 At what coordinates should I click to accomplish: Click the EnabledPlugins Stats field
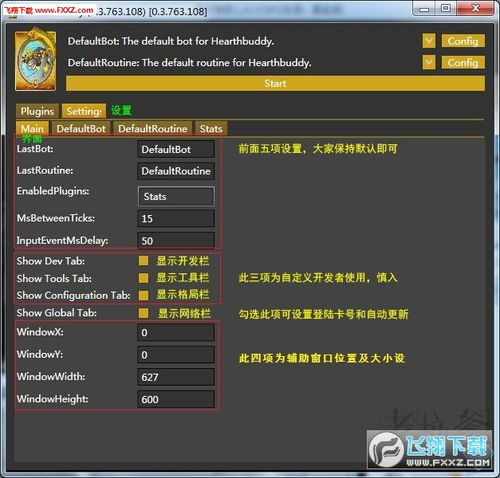click(176, 196)
